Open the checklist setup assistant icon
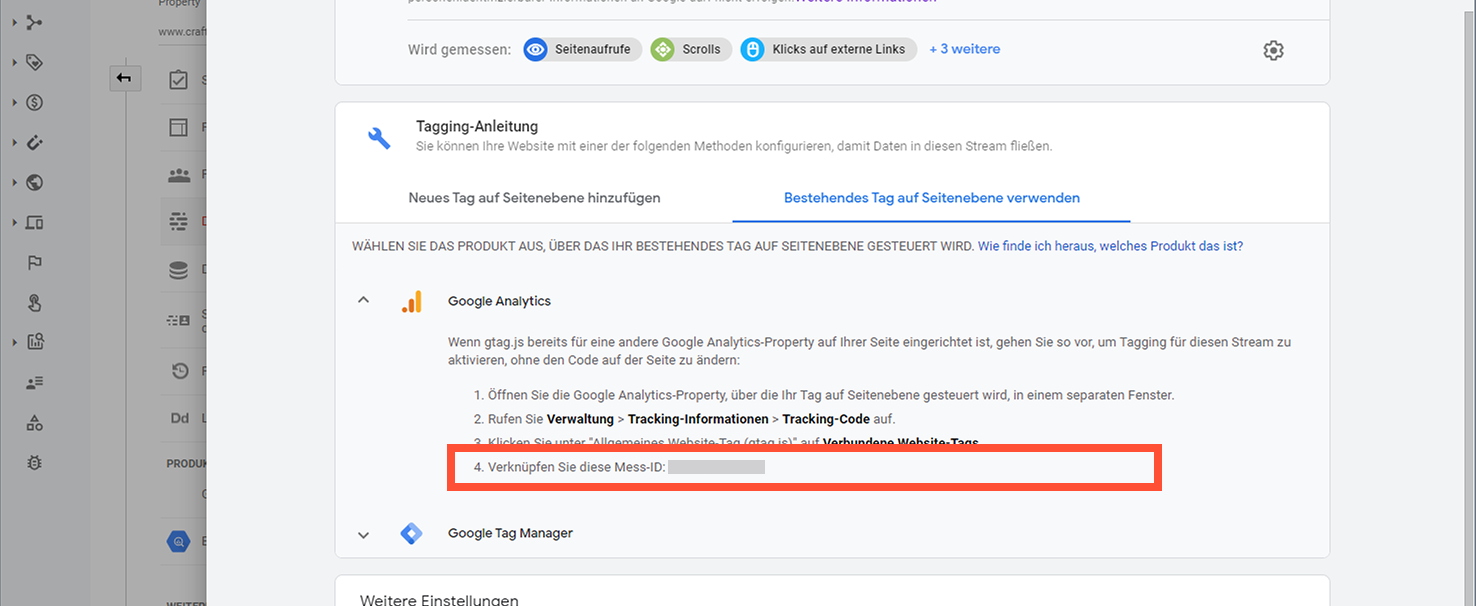The width and height of the screenshot is (1476, 606). (179, 81)
